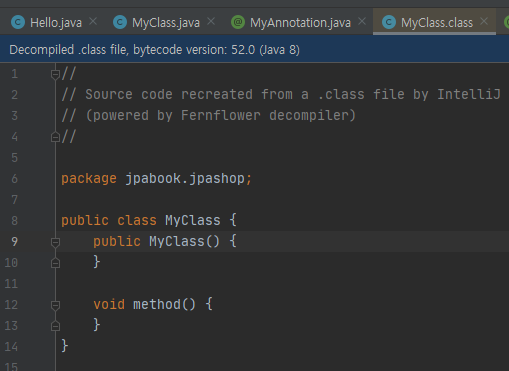Click line number 14 in the gutter

[x=11, y=347]
